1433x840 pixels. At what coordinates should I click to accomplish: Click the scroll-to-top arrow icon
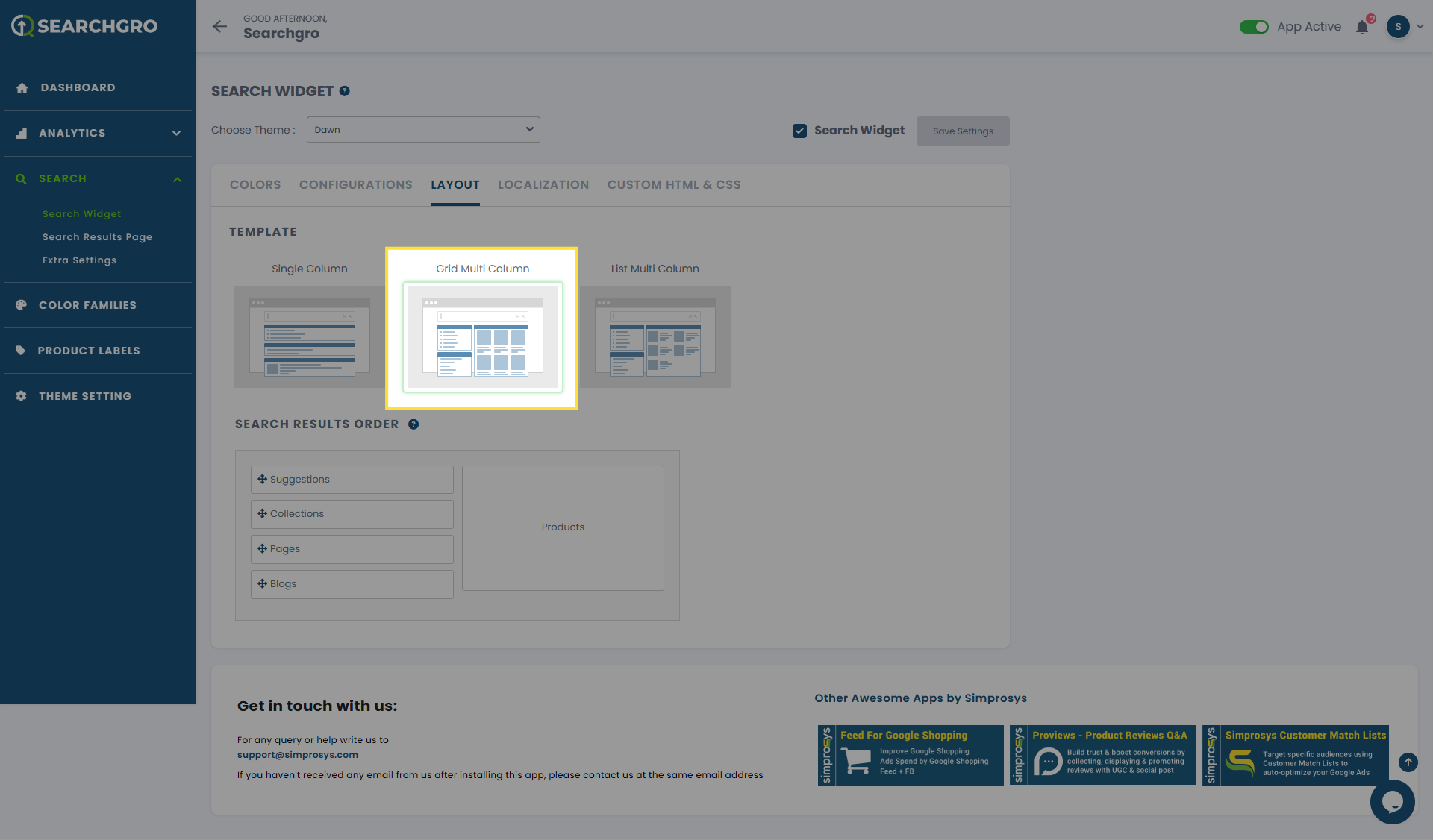pos(1408,762)
